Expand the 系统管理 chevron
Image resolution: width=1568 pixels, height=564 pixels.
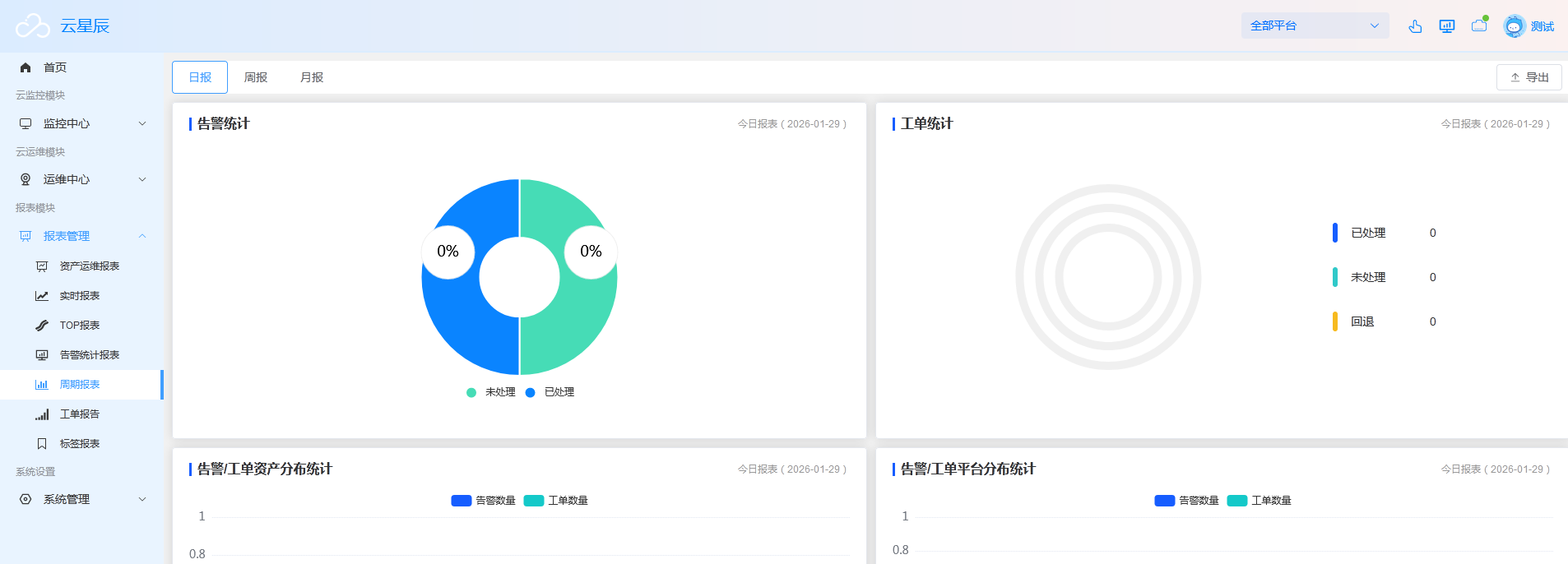click(142, 499)
